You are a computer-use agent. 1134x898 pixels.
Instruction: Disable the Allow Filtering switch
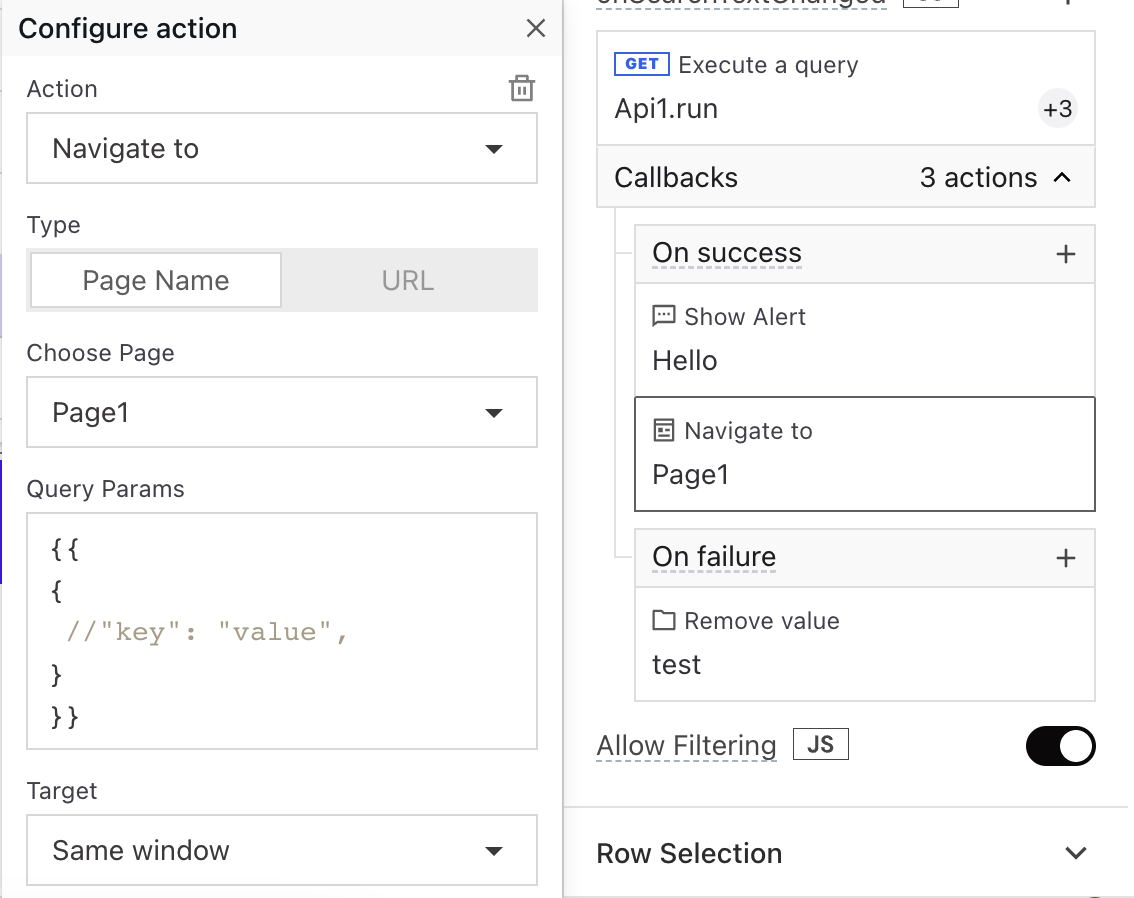1060,745
